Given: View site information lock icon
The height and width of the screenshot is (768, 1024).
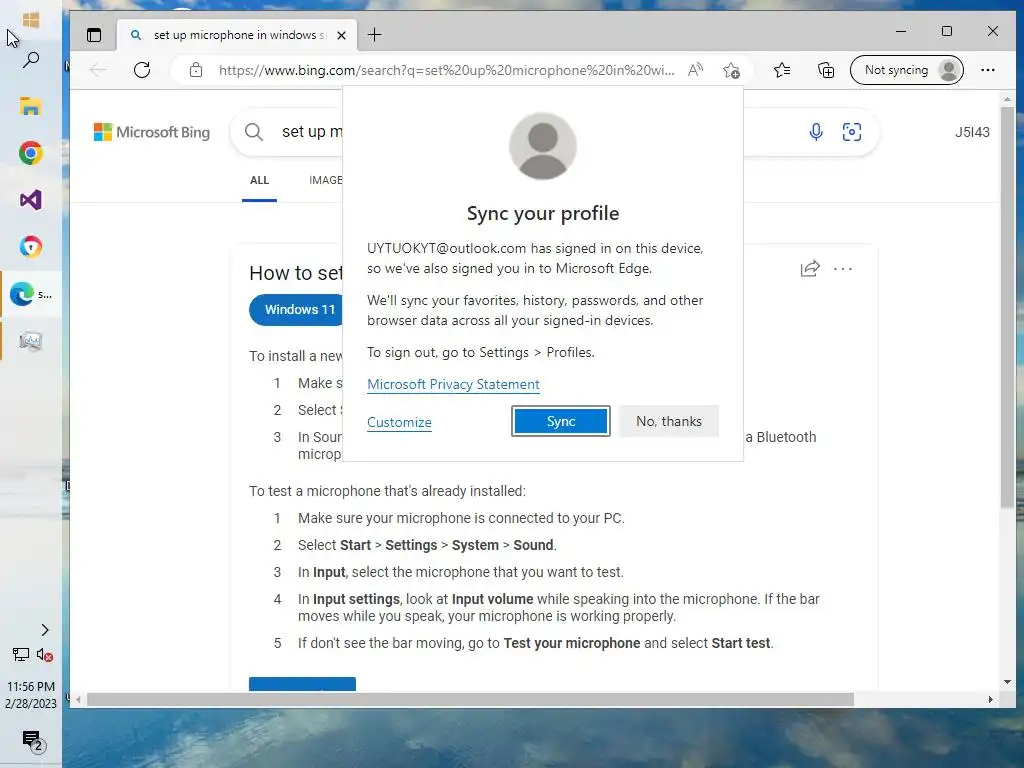Looking at the screenshot, I should click(196, 70).
